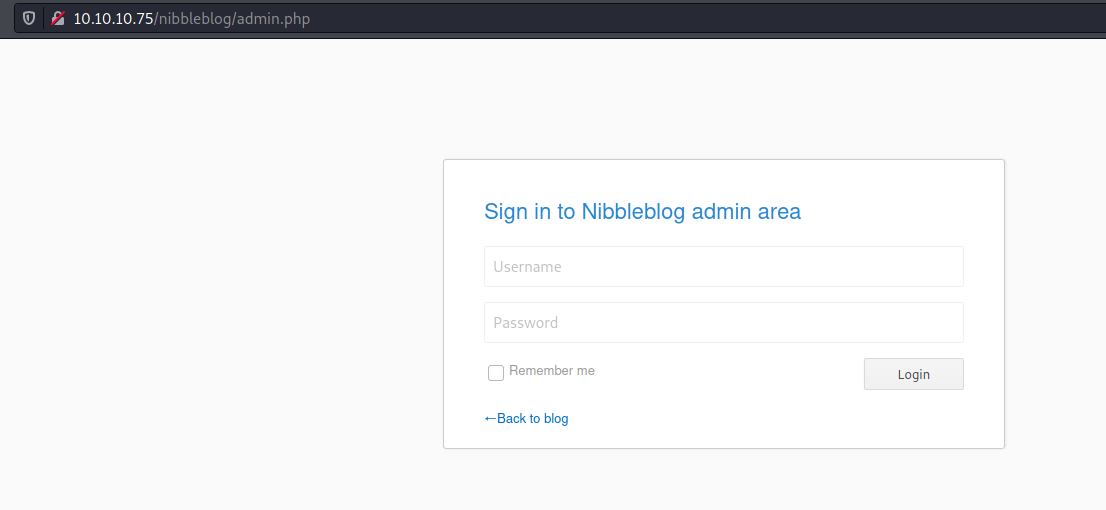This screenshot has width=1106, height=510.
Task: Focus the Password input field
Action: [x=724, y=322]
